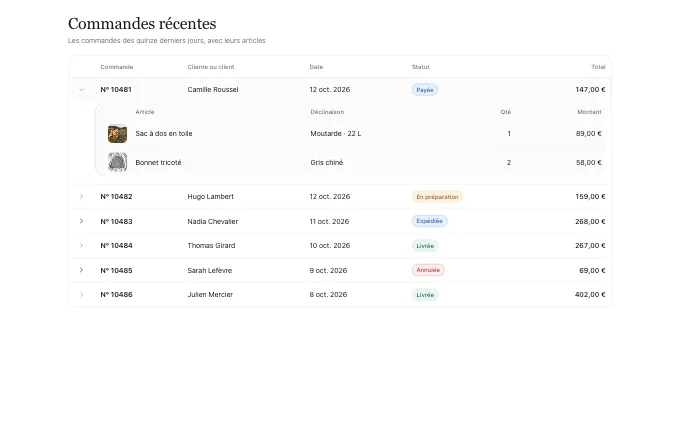Click the Article sub-table header
The width and height of the screenshot is (680, 425).
(x=145, y=112)
